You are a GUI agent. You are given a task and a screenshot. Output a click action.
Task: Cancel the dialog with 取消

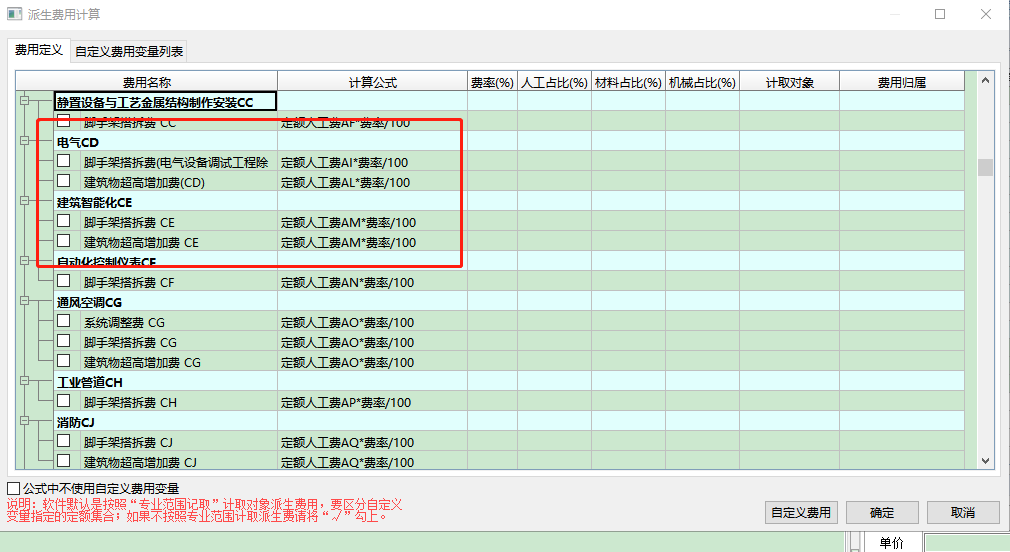pos(963,513)
